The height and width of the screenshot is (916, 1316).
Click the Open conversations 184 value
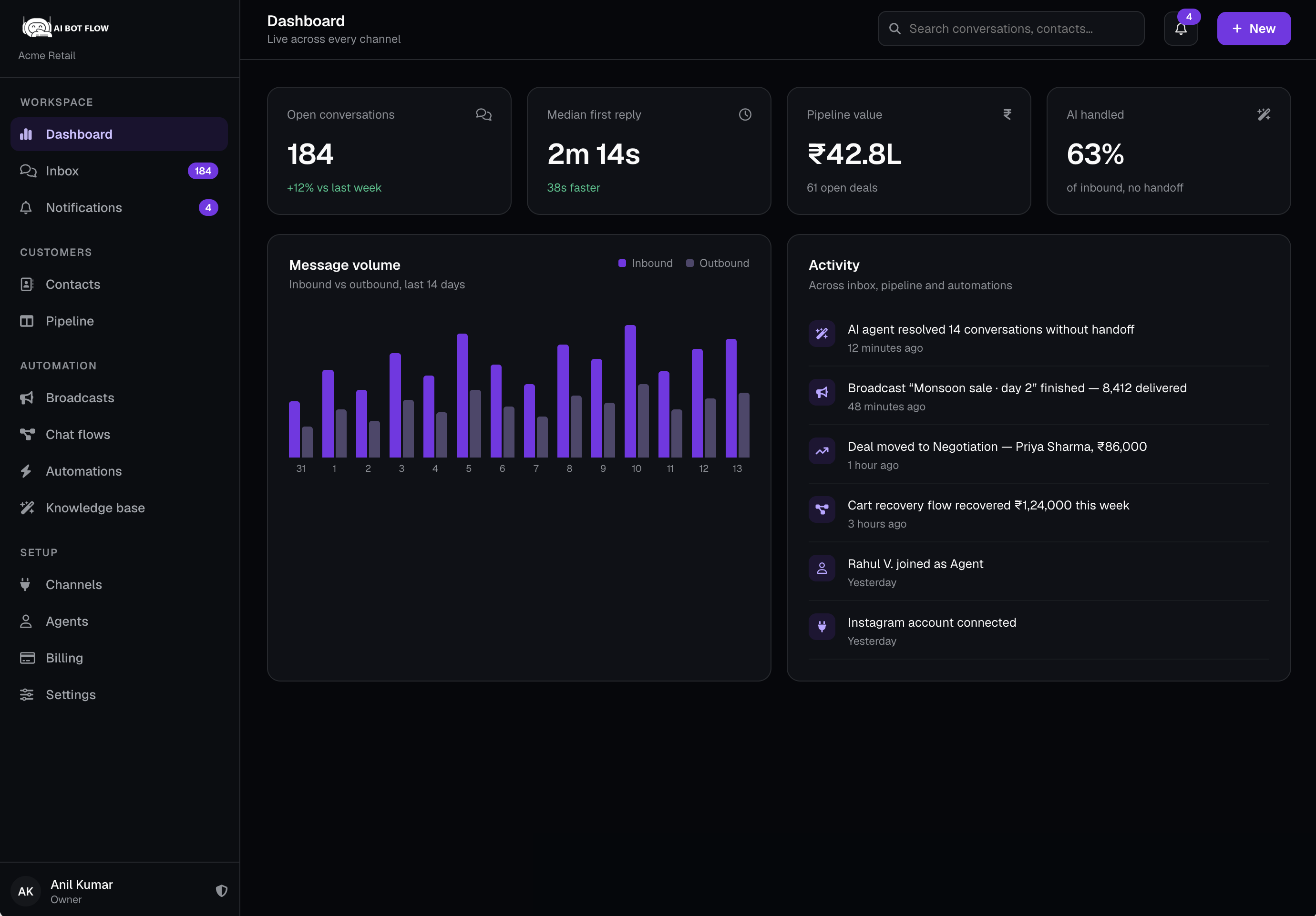[x=310, y=154]
